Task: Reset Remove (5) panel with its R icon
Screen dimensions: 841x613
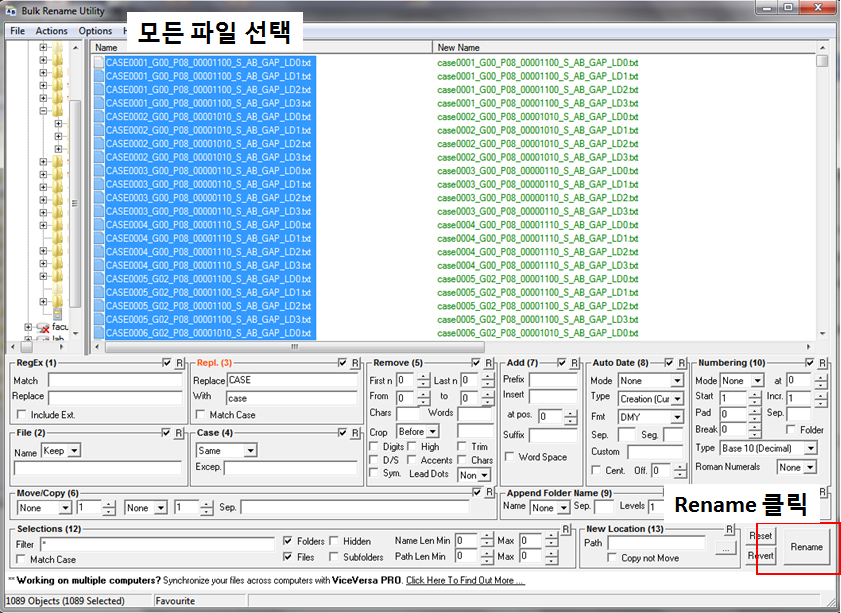Action: tap(488, 363)
